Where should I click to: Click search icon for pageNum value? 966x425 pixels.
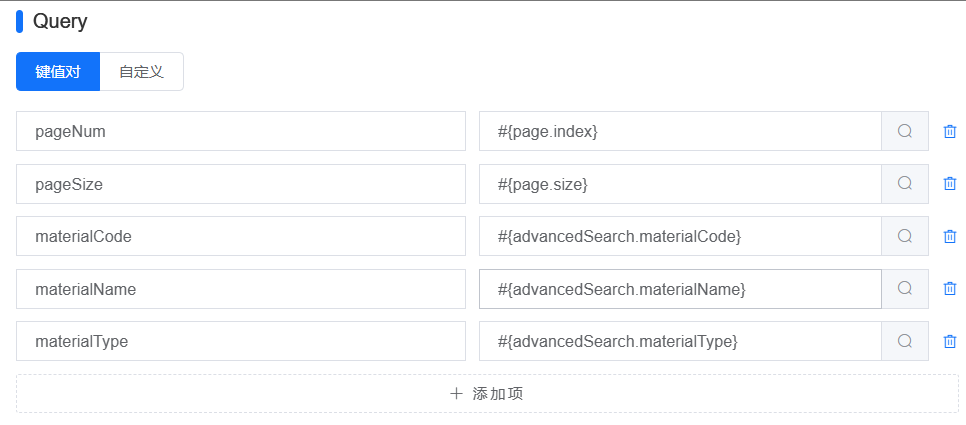click(x=904, y=131)
